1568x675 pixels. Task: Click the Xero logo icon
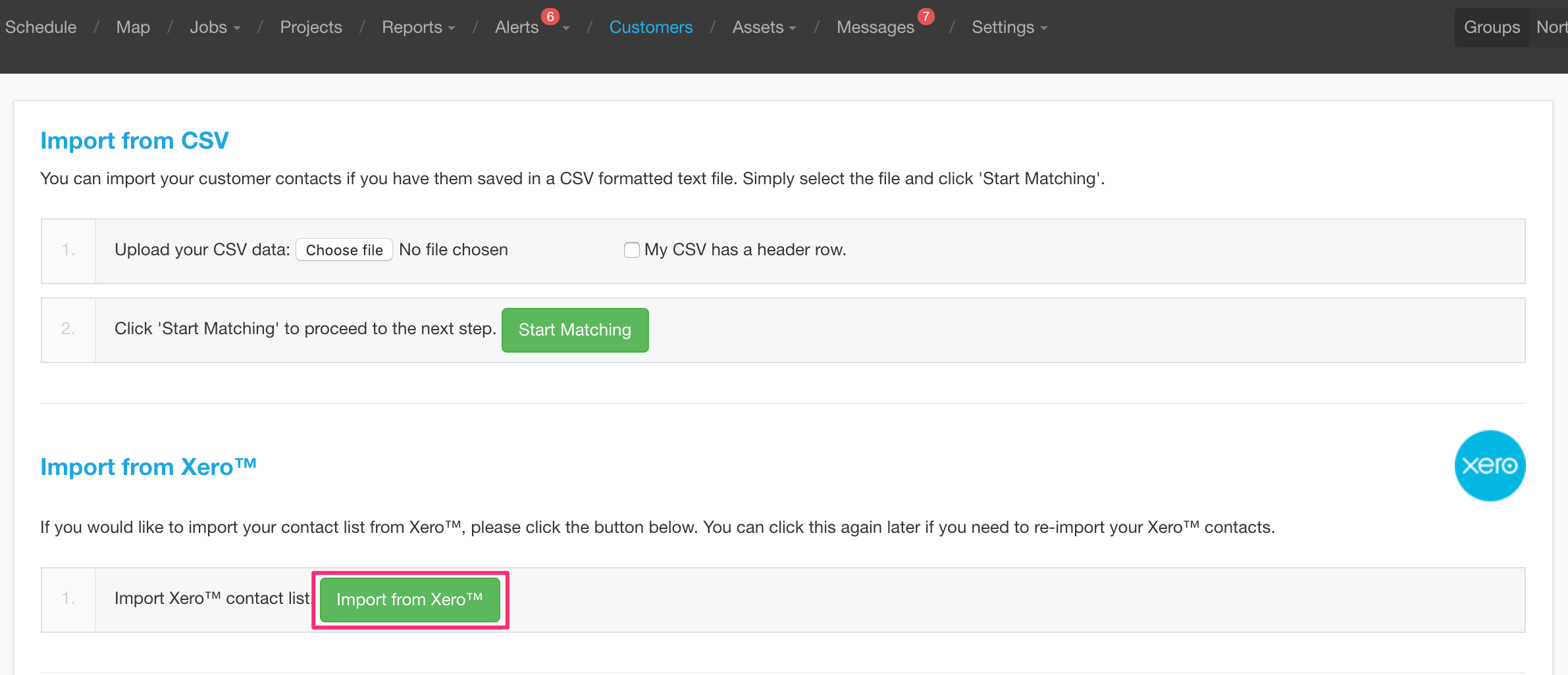(1490, 466)
